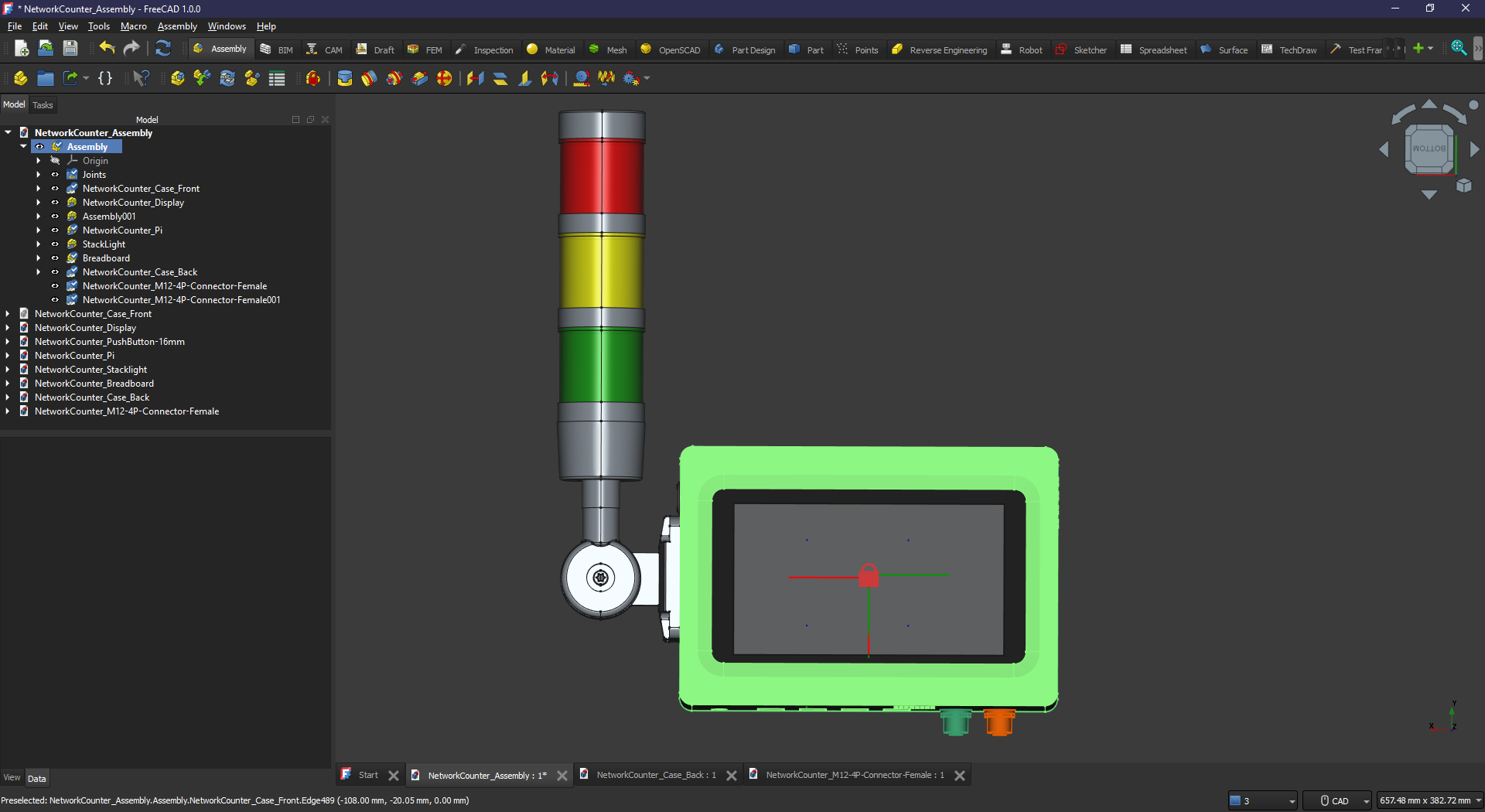The width and height of the screenshot is (1485, 812).
Task: Click the zoom-fit magnifier icon in toolbar
Action: (x=1459, y=49)
